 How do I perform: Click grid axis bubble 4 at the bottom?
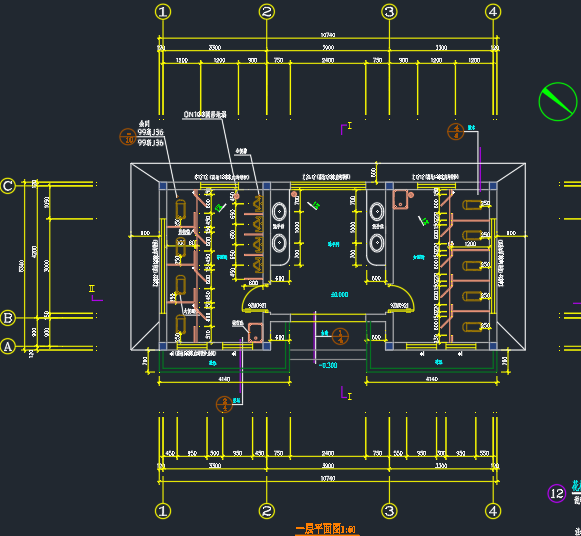(x=493, y=511)
